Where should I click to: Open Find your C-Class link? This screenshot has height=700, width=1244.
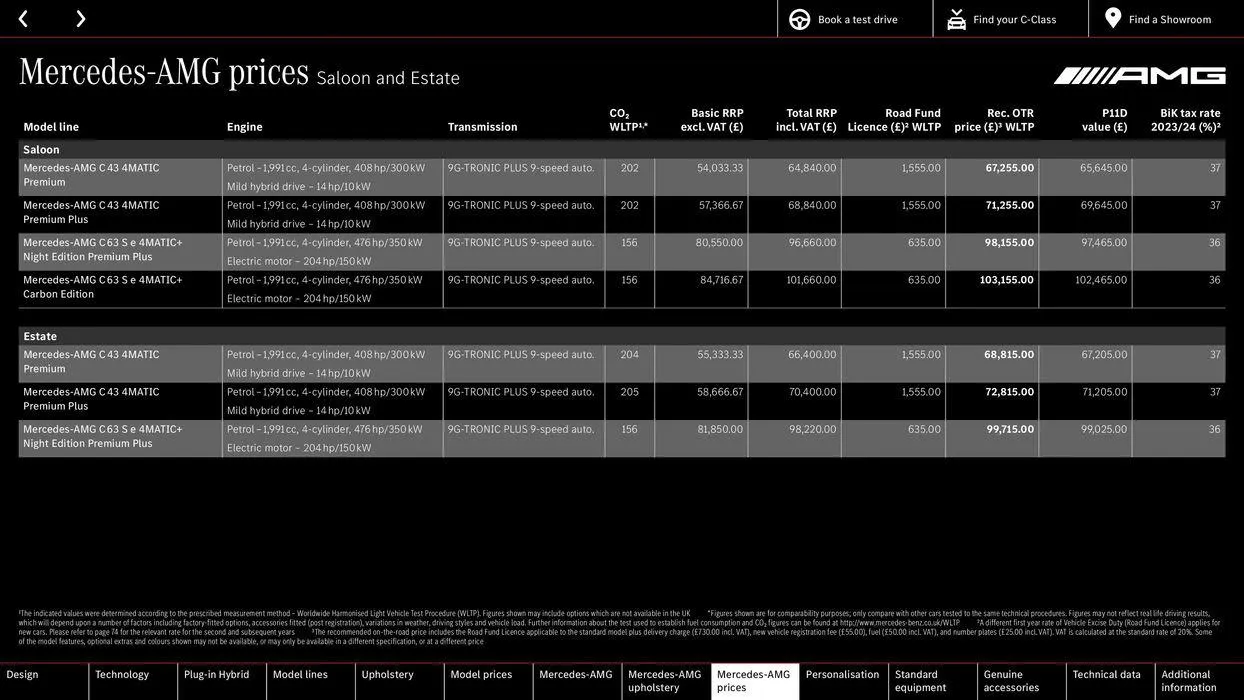pos(1014,19)
